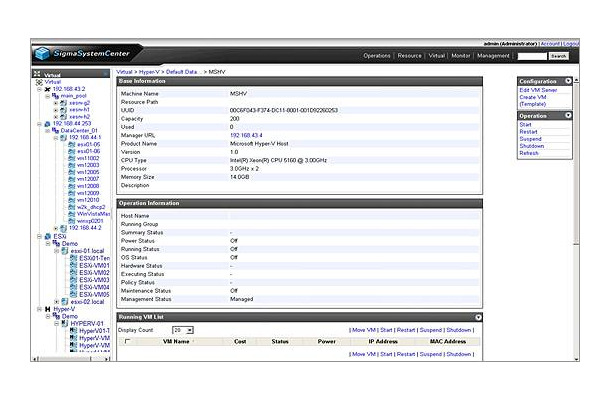
Task: Select WinVistaMas in the tree
Action: click(93, 214)
